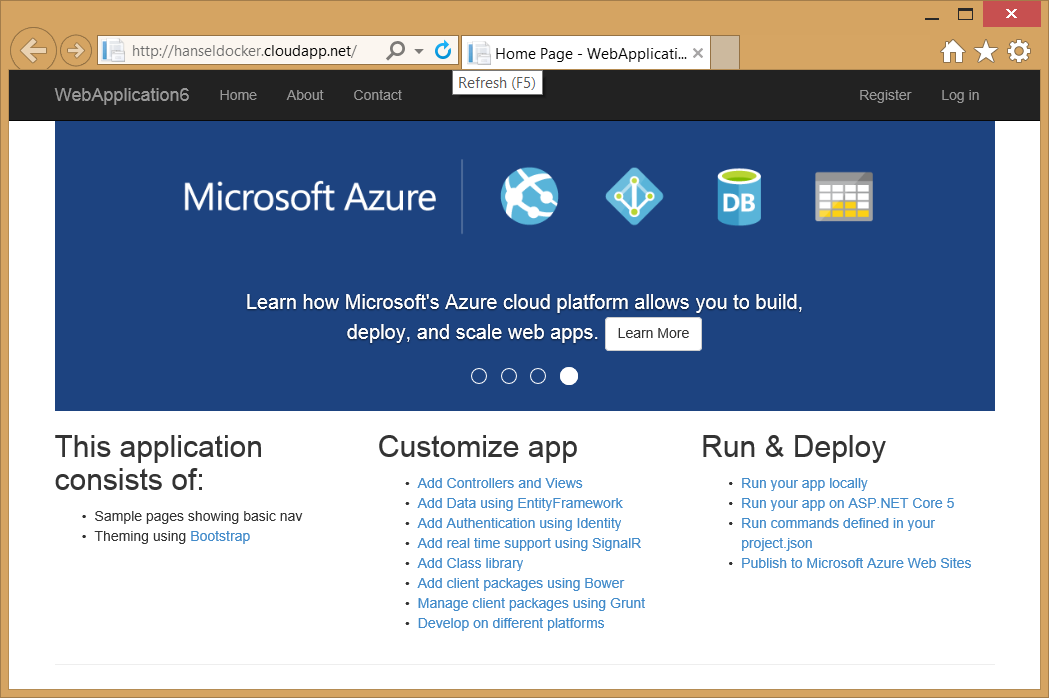The image size is (1049, 698).
Task: Click the page icon in the address bar
Action: pos(113,51)
